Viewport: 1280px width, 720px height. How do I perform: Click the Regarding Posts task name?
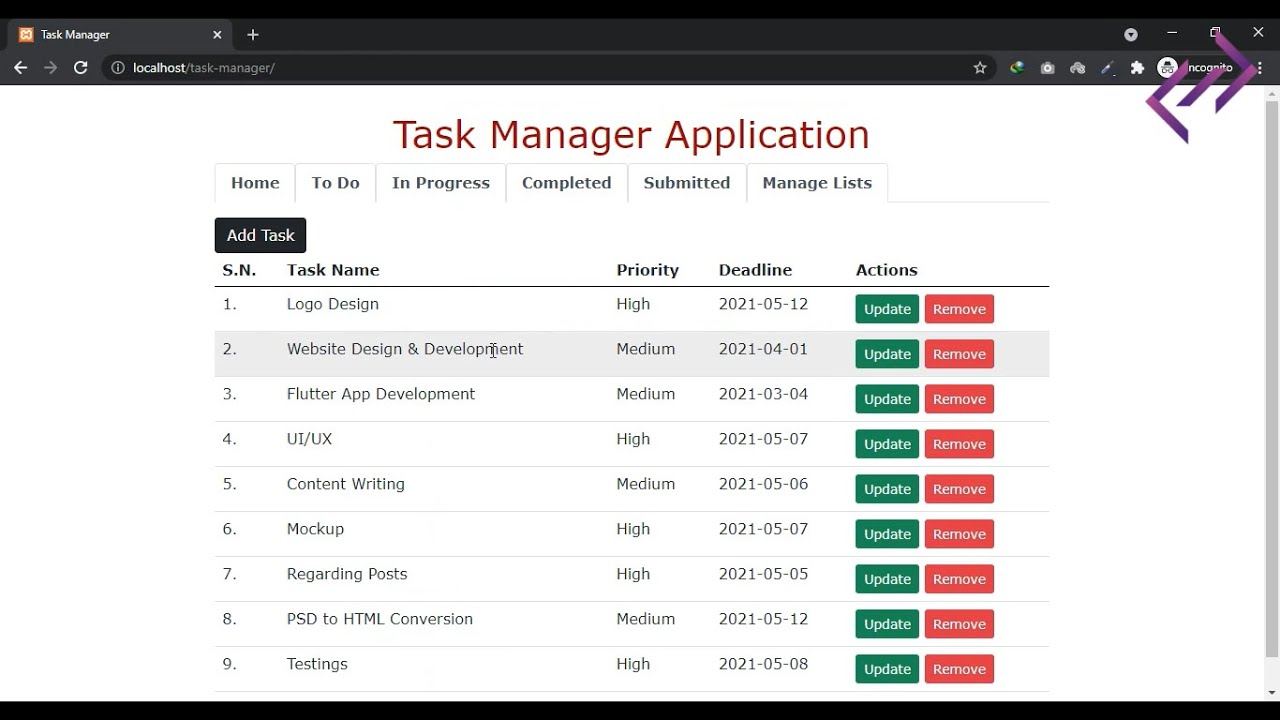347,574
